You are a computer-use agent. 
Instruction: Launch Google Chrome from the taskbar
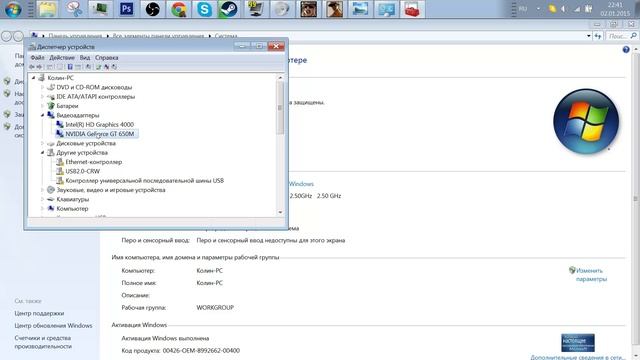pos(178,9)
